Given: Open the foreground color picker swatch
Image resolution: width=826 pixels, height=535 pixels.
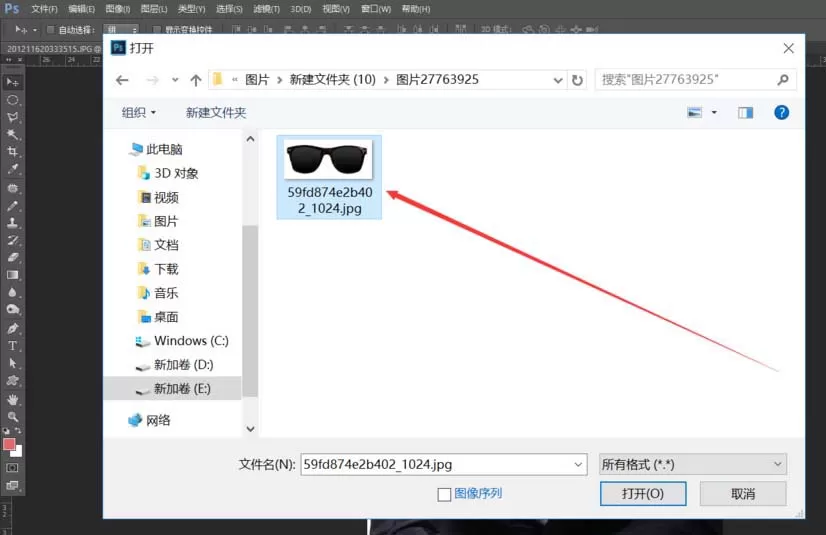Looking at the screenshot, I should (x=9, y=444).
